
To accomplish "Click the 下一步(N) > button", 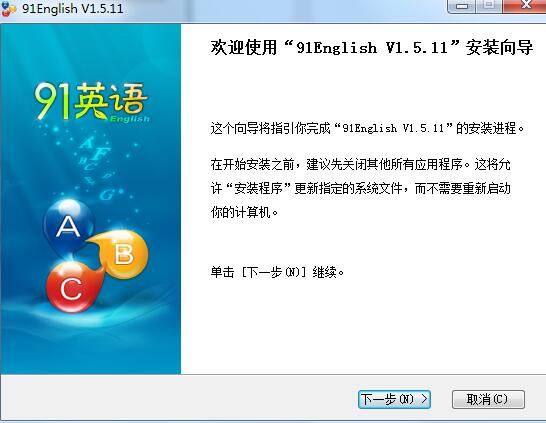I will [x=394, y=399].
